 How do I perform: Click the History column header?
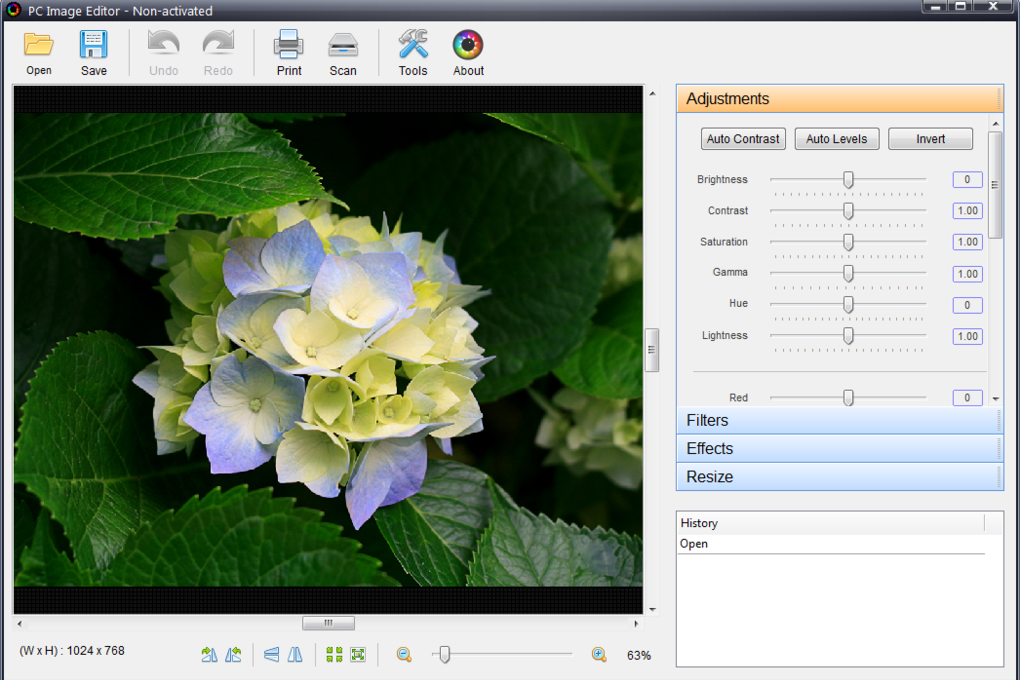[831, 523]
